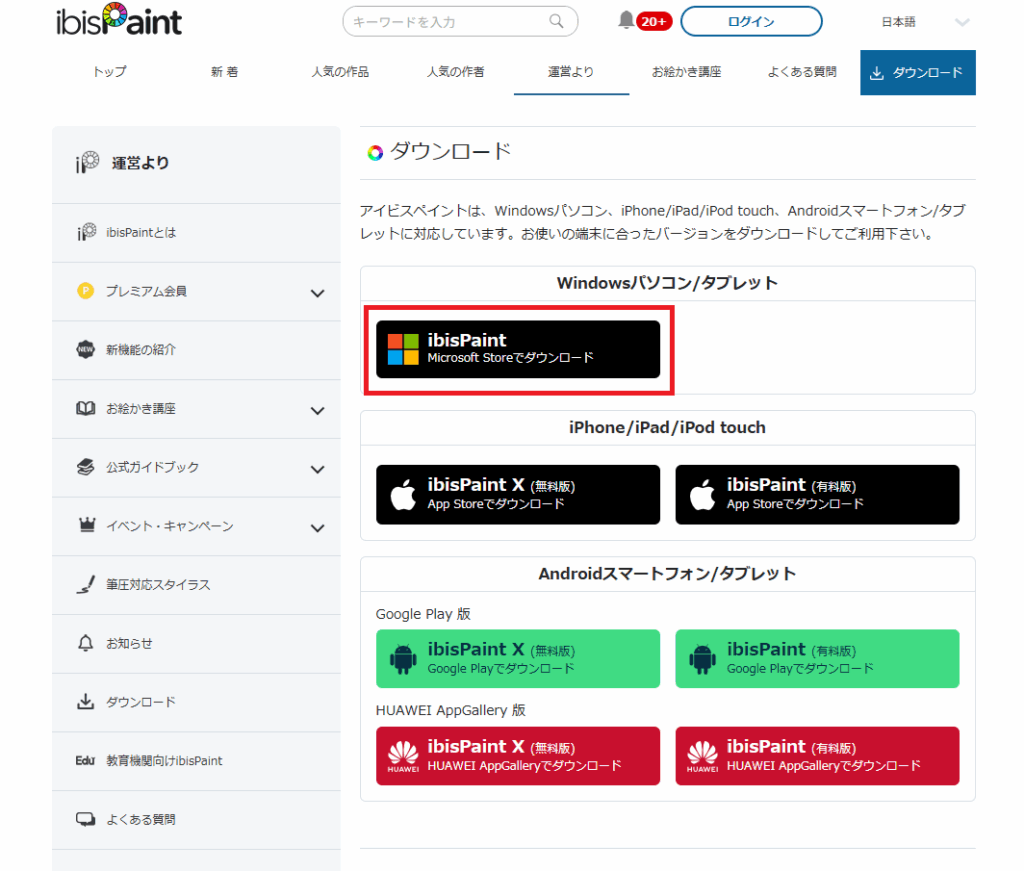Open the ibisPaintとは sidebar link

click(x=196, y=232)
